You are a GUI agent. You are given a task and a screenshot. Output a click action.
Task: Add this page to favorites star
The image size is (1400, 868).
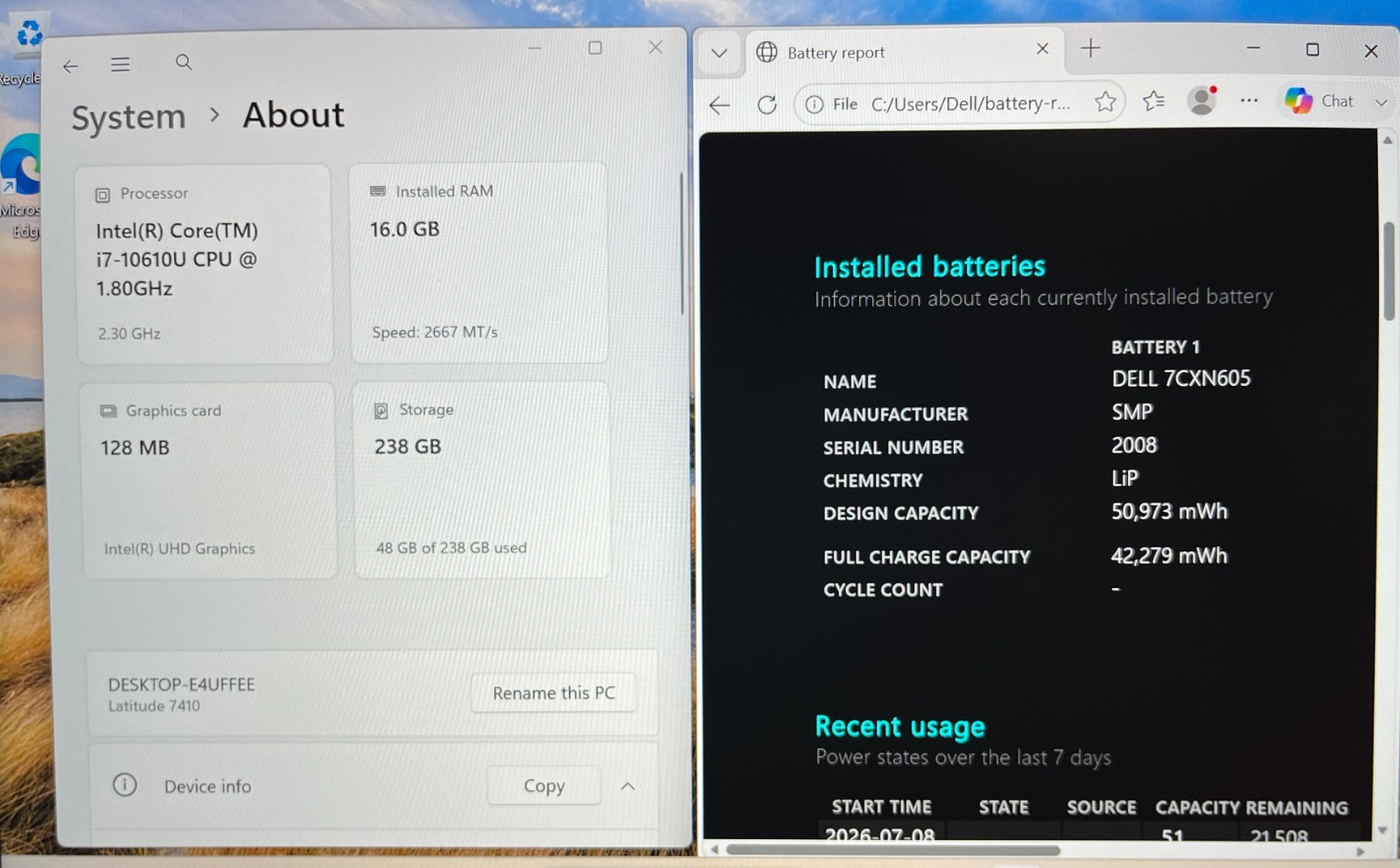[x=1105, y=102]
